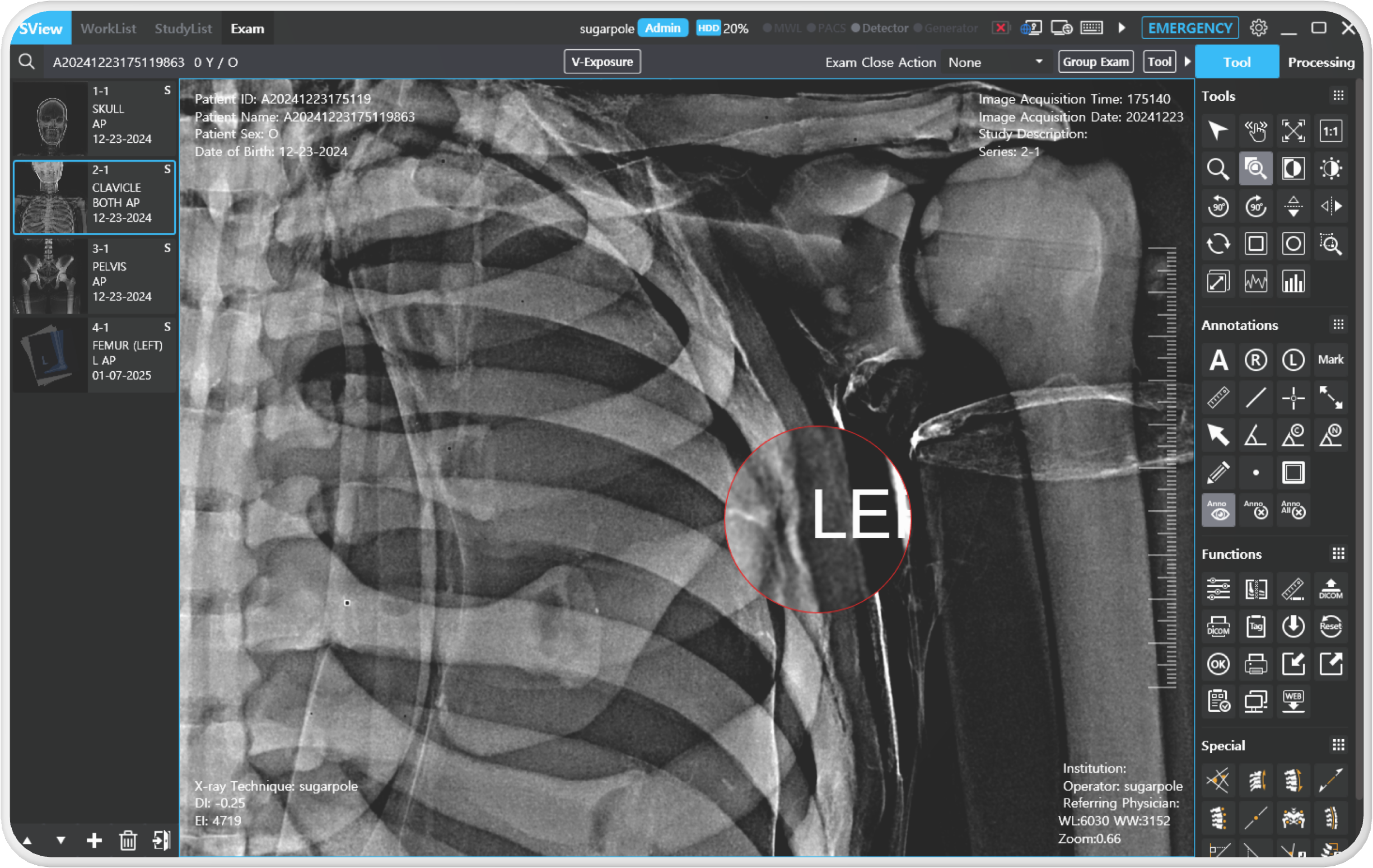Click the Tool tab
1373x868 pixels.
click(x=1238, y=61)
